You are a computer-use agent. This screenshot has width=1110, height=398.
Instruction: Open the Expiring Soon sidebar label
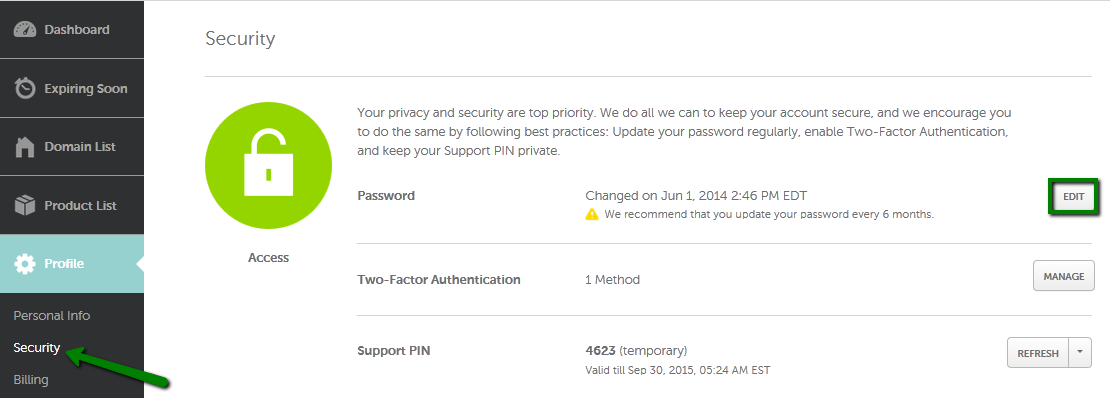point(86,89)
